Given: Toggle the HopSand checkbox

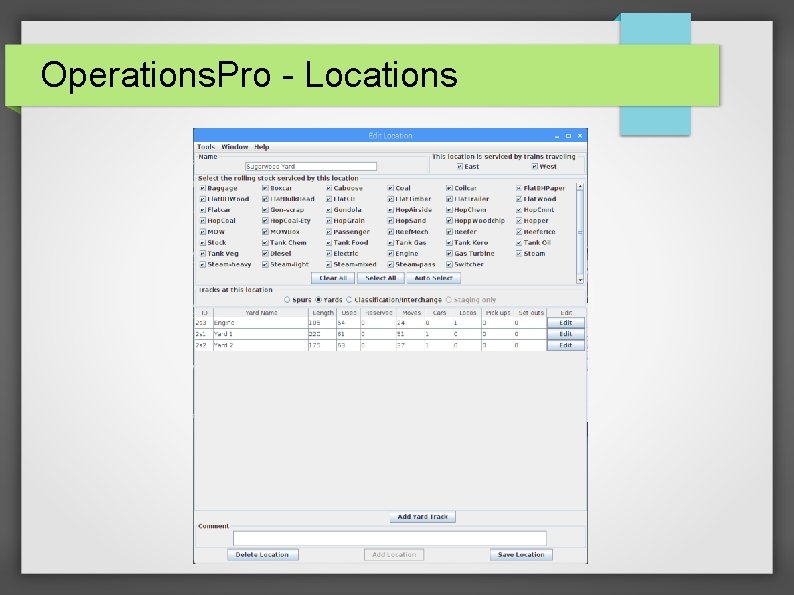Looking at the screenshot, I should coord(390,221).
